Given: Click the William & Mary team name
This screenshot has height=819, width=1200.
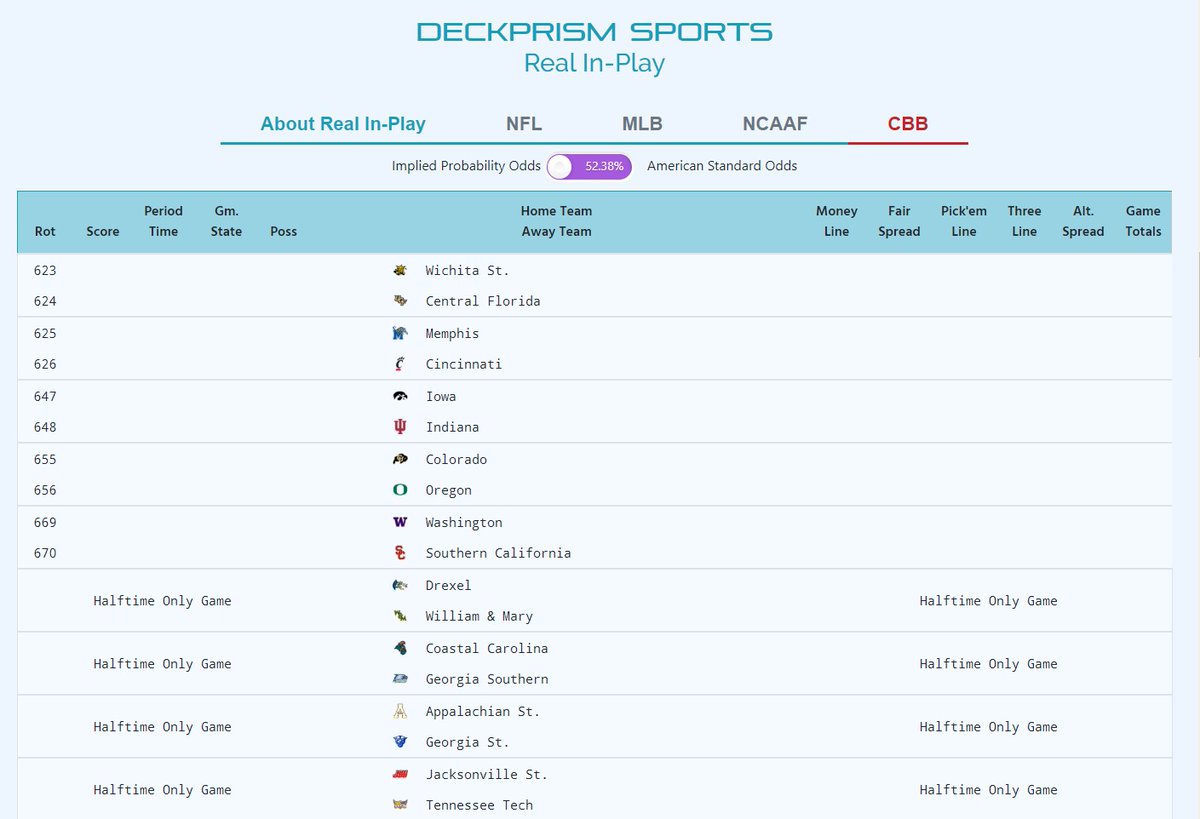Looking at the screenshot, I should (x=479, y=616).
